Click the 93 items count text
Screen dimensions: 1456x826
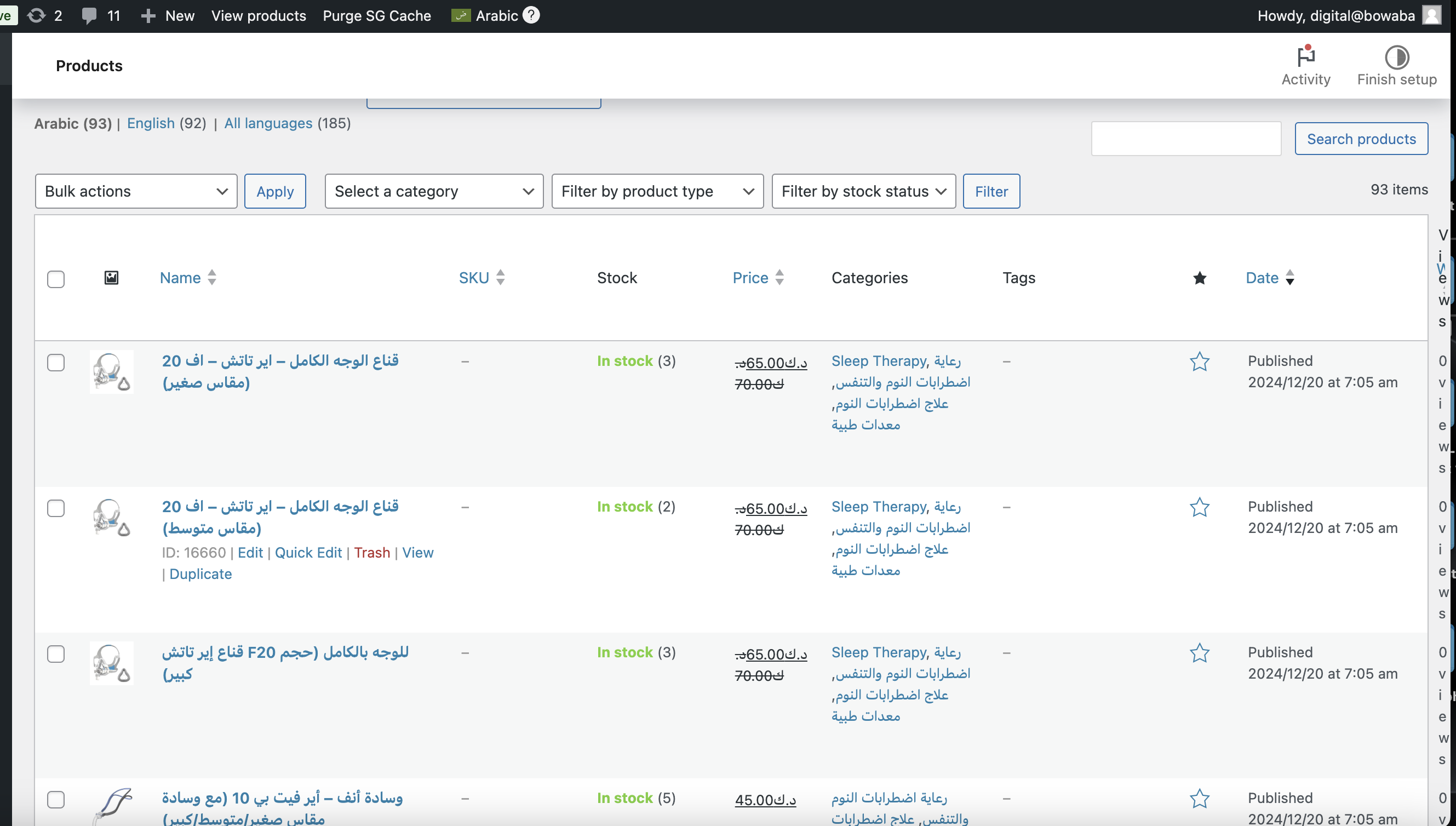point(1399,190)
